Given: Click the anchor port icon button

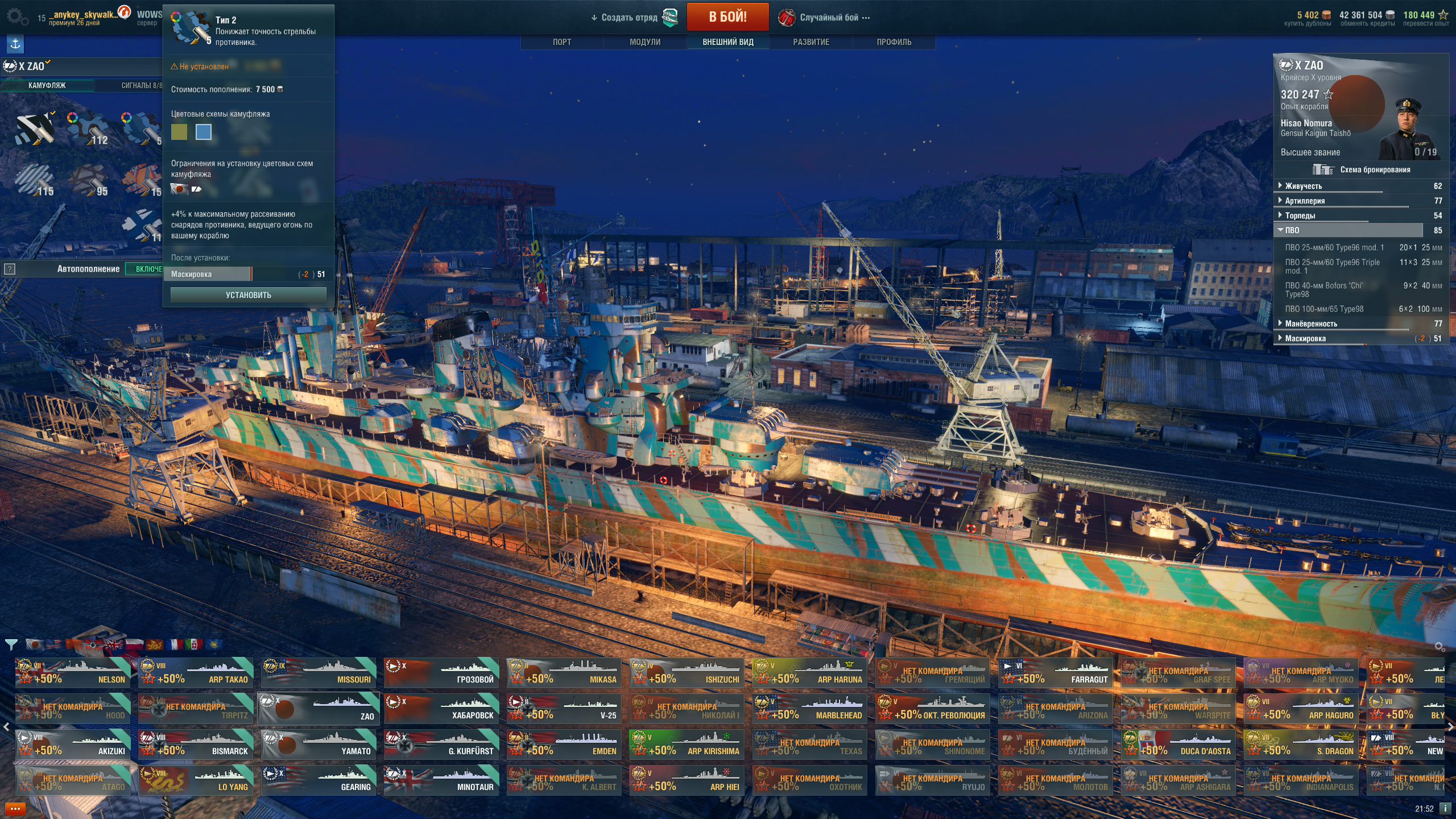Looking at the screenshot, I should click(15, 44).
